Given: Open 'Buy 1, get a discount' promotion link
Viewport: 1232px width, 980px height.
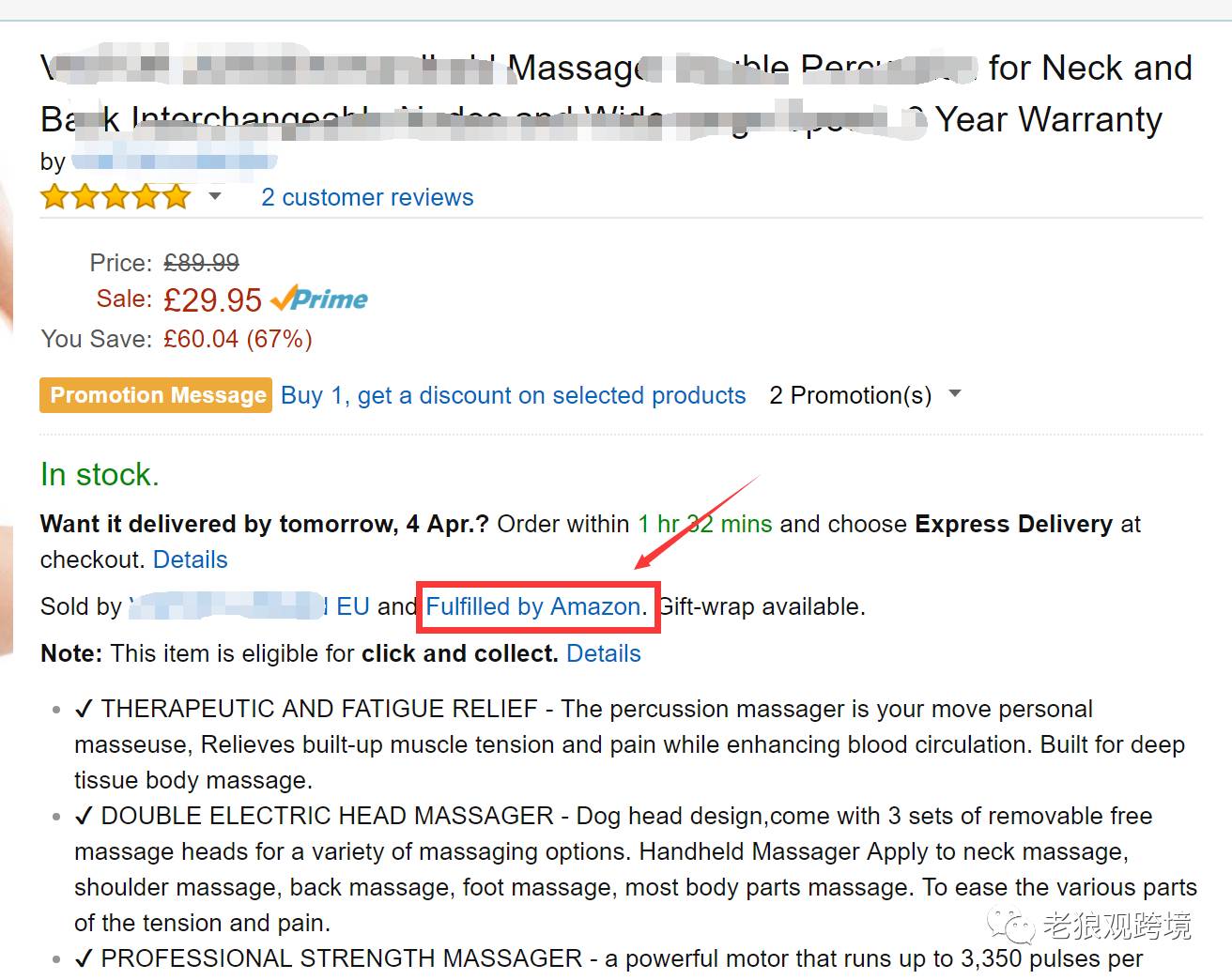Looking at the screenshot, I should pyautogui.click(x=514, y=395).
